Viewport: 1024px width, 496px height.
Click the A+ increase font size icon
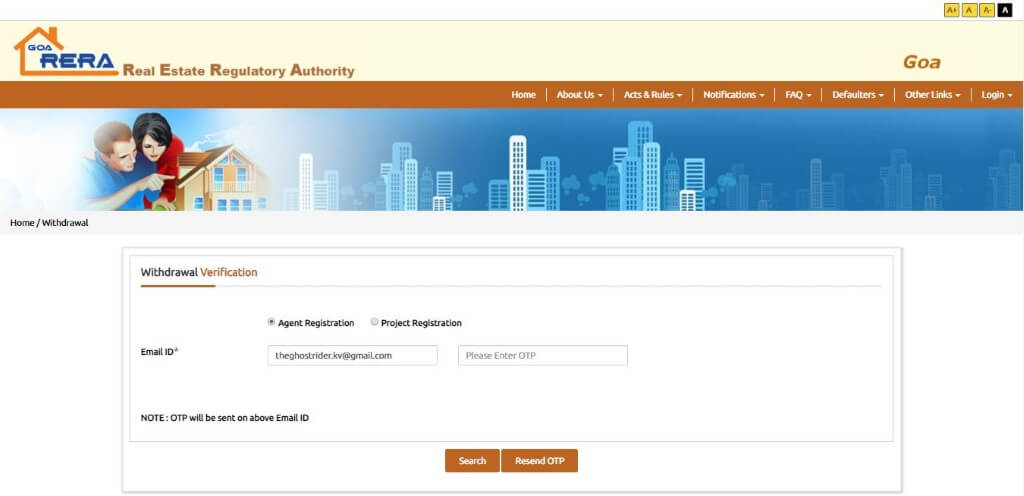[x=951, y=10]
